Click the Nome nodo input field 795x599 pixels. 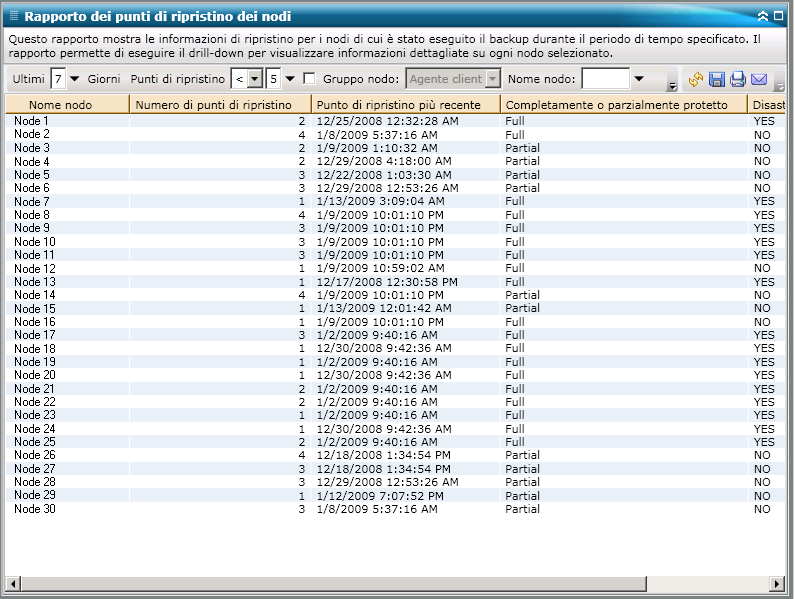point(605,79)
